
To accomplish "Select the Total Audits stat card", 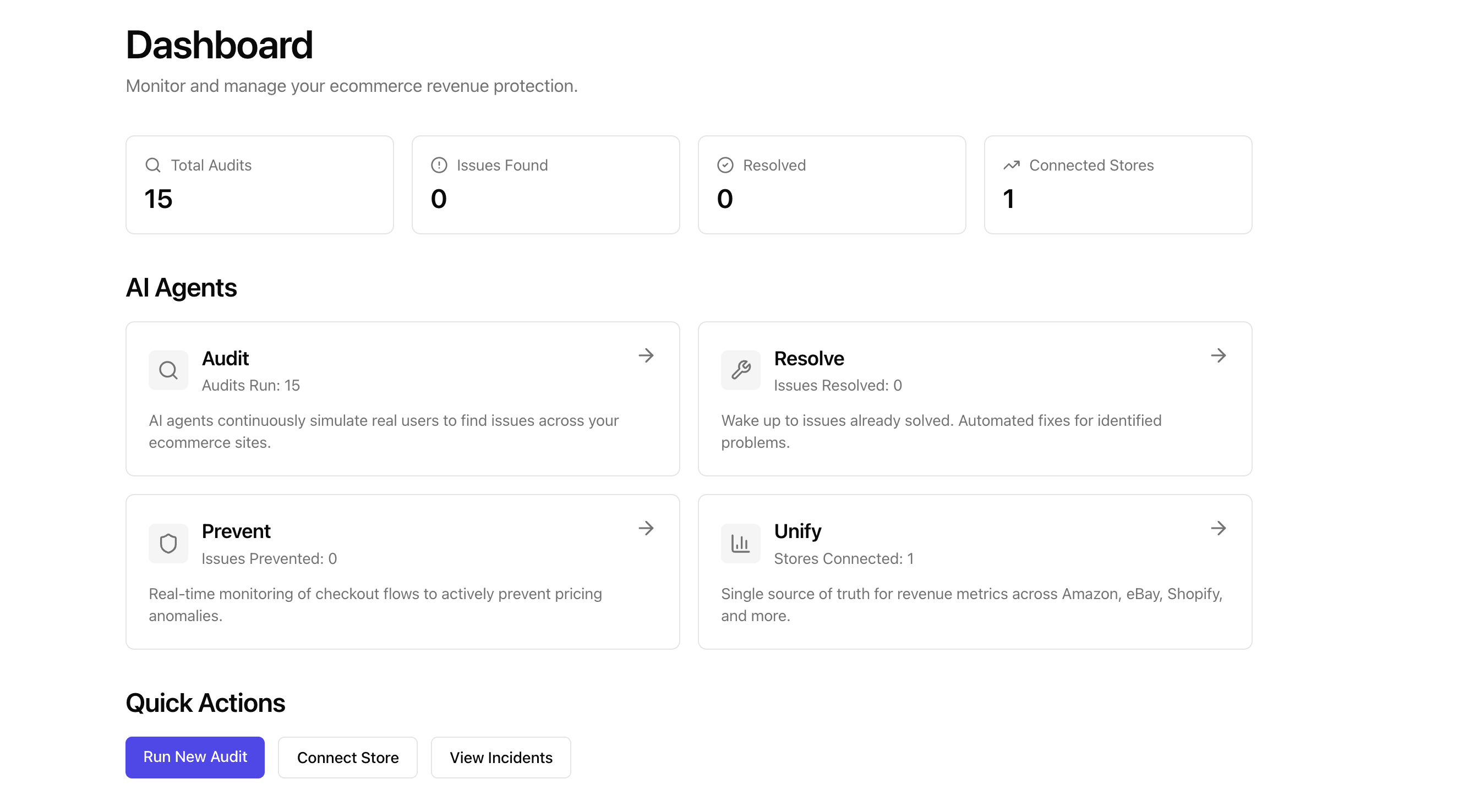I will (x=259, y=185).
